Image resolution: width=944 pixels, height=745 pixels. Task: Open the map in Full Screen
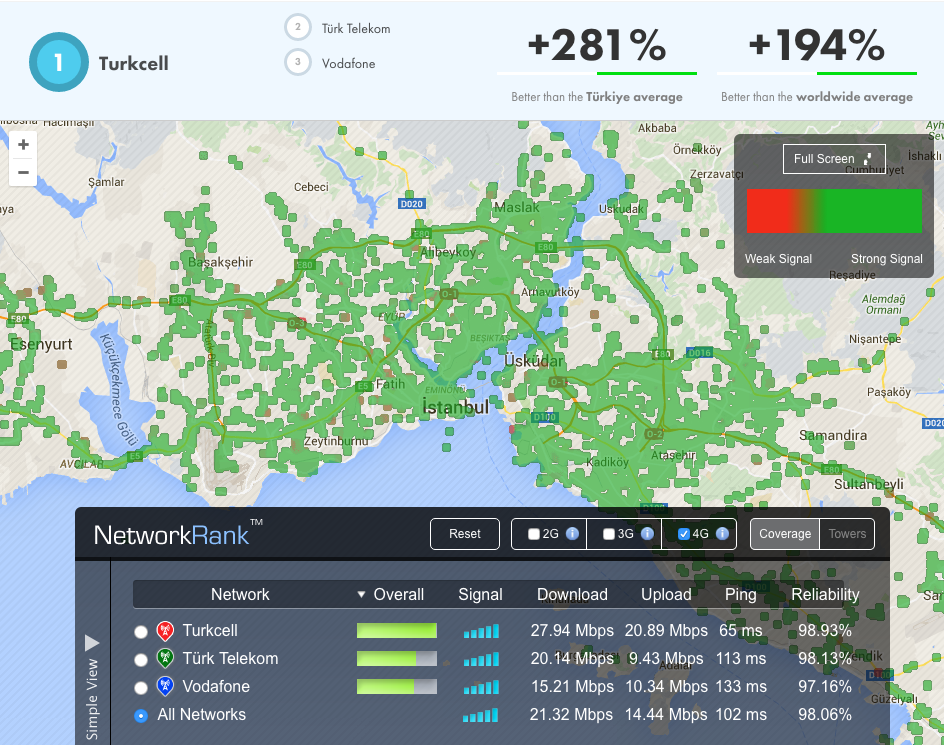(834, 159)
